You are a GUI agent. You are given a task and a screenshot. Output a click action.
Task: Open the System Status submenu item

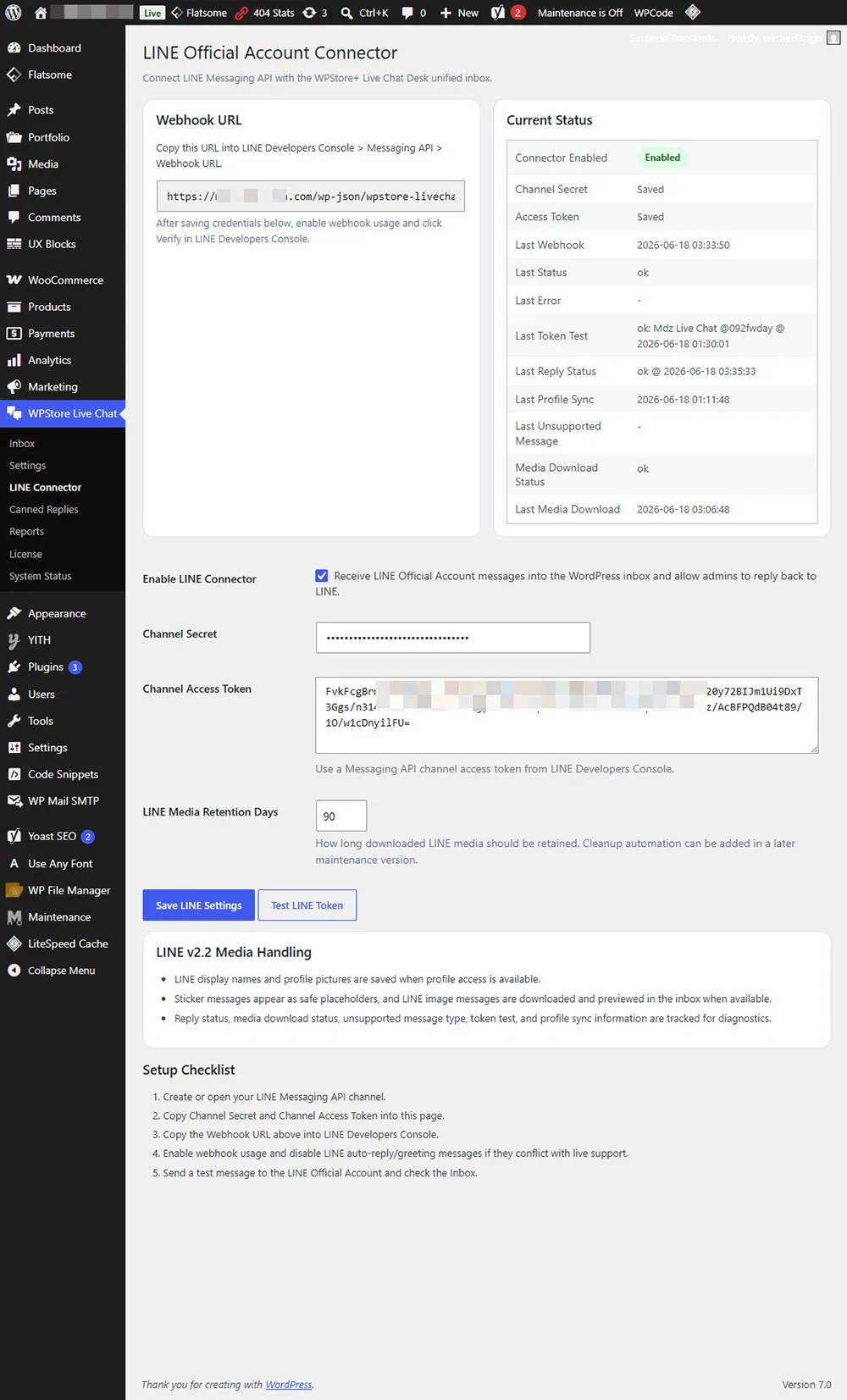(41, 576)
